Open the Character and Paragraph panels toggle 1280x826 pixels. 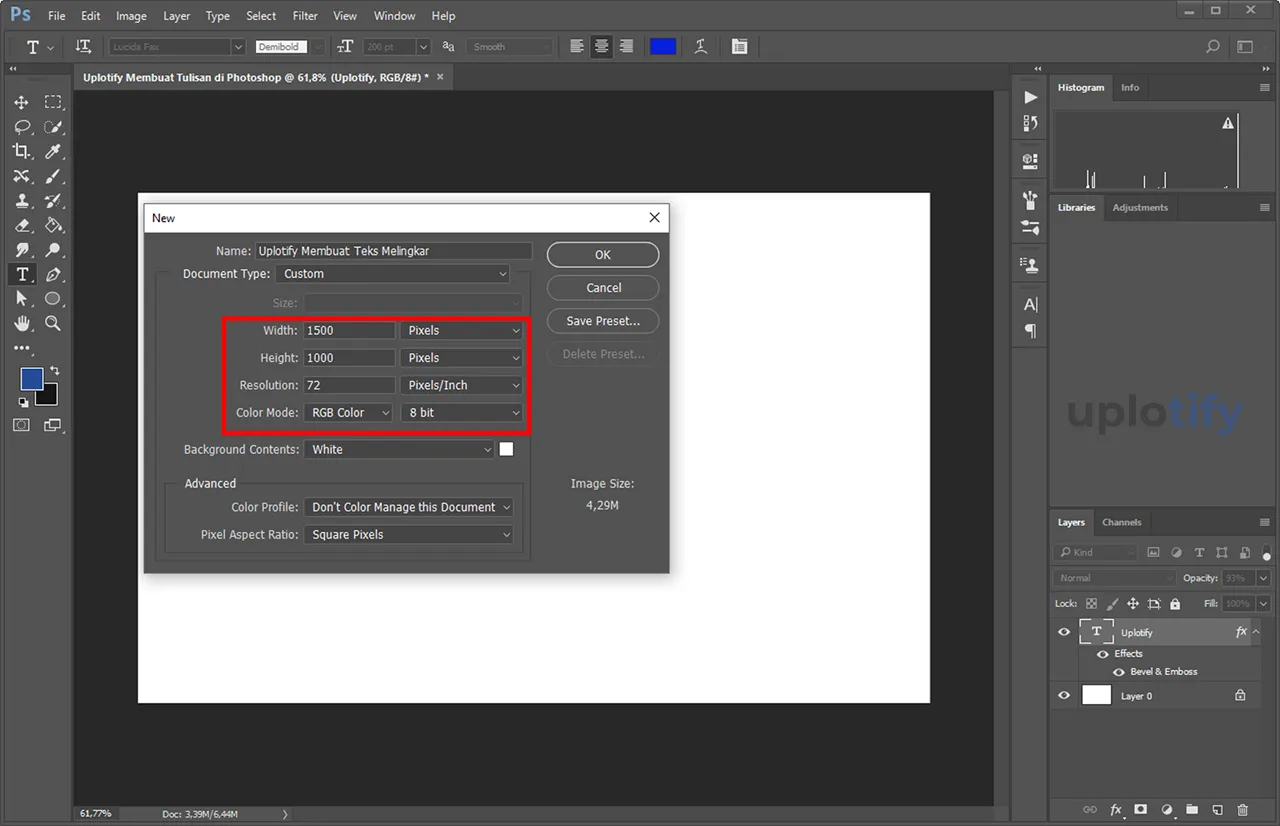pos(739,46)
